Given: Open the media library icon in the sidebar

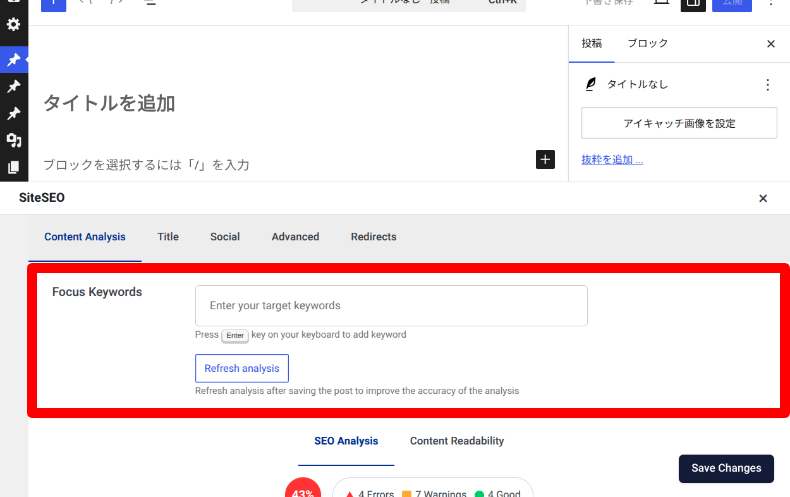Looking at the screenshot, I should (x=14, y=140).
